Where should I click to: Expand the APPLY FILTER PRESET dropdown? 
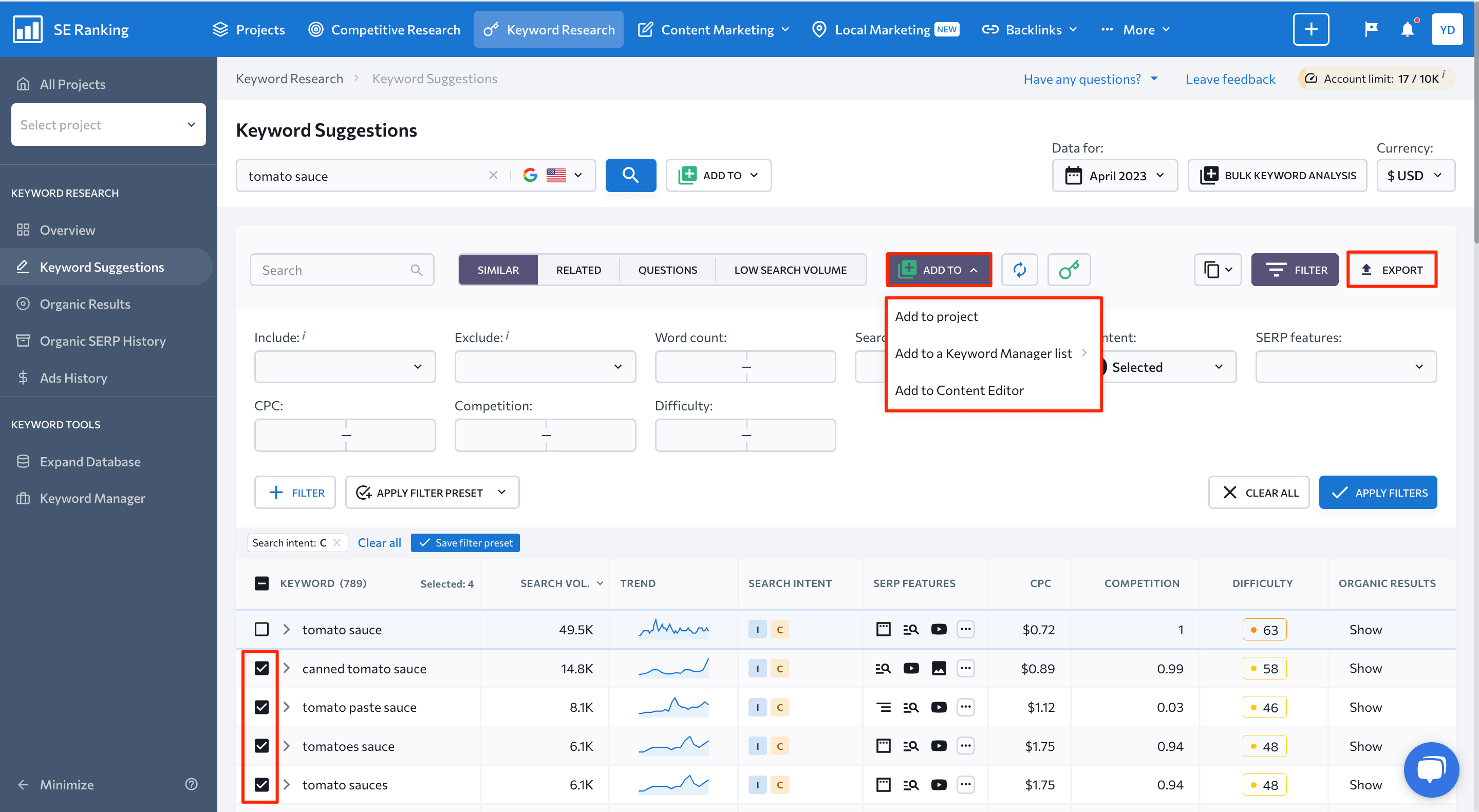tap(432, 493)
